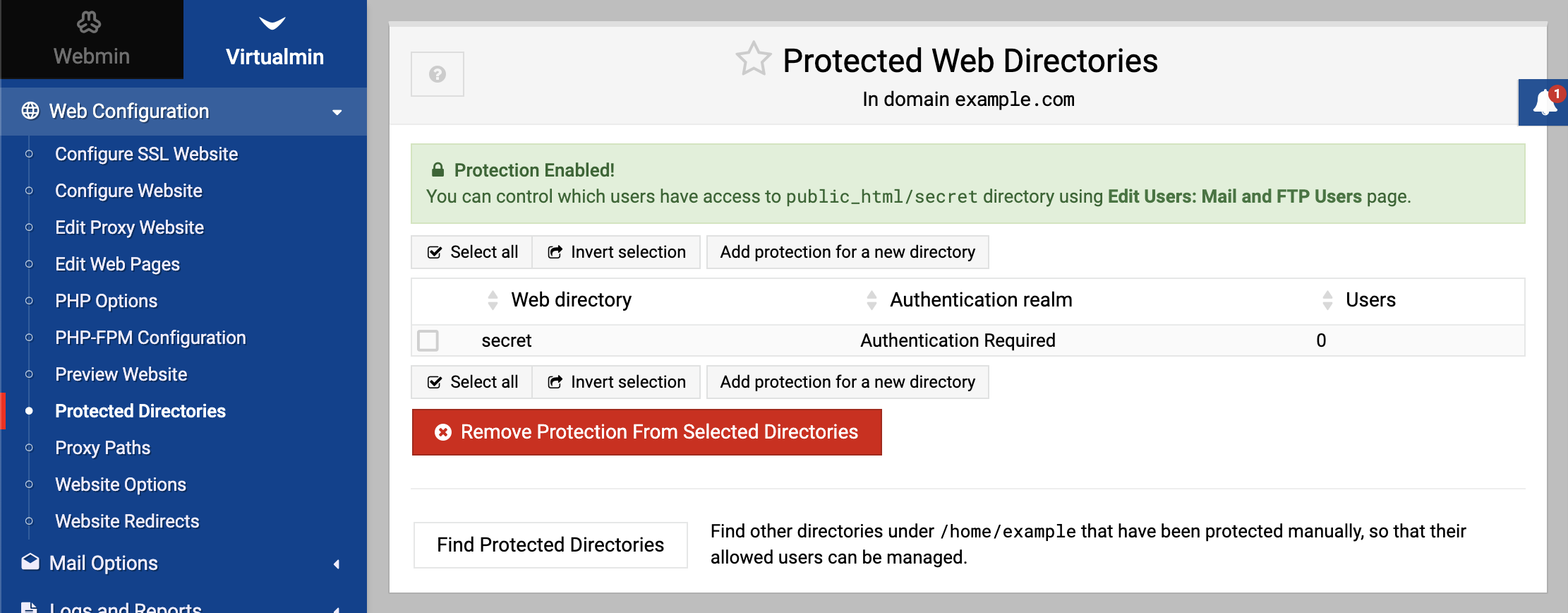
Task: Click the lower Invert selection button
Action: (617, 382)
